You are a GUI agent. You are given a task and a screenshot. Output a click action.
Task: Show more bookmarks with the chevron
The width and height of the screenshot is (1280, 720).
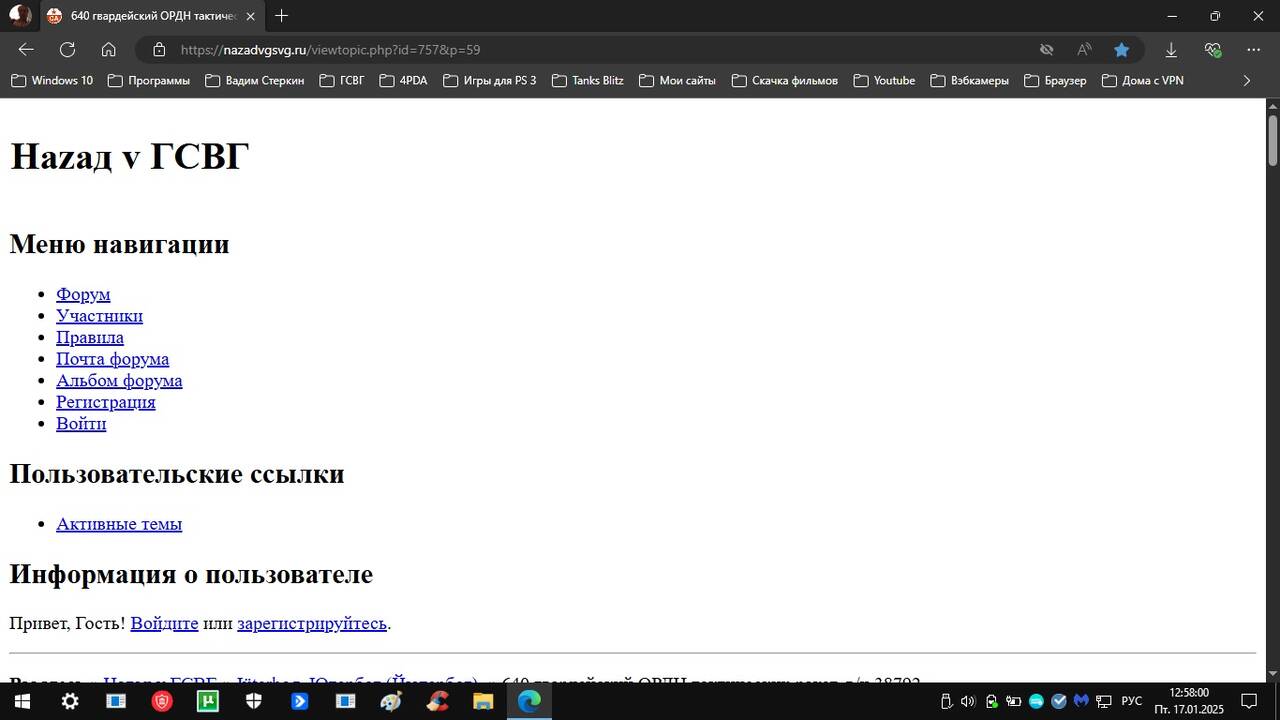[x=1246, y=80]
